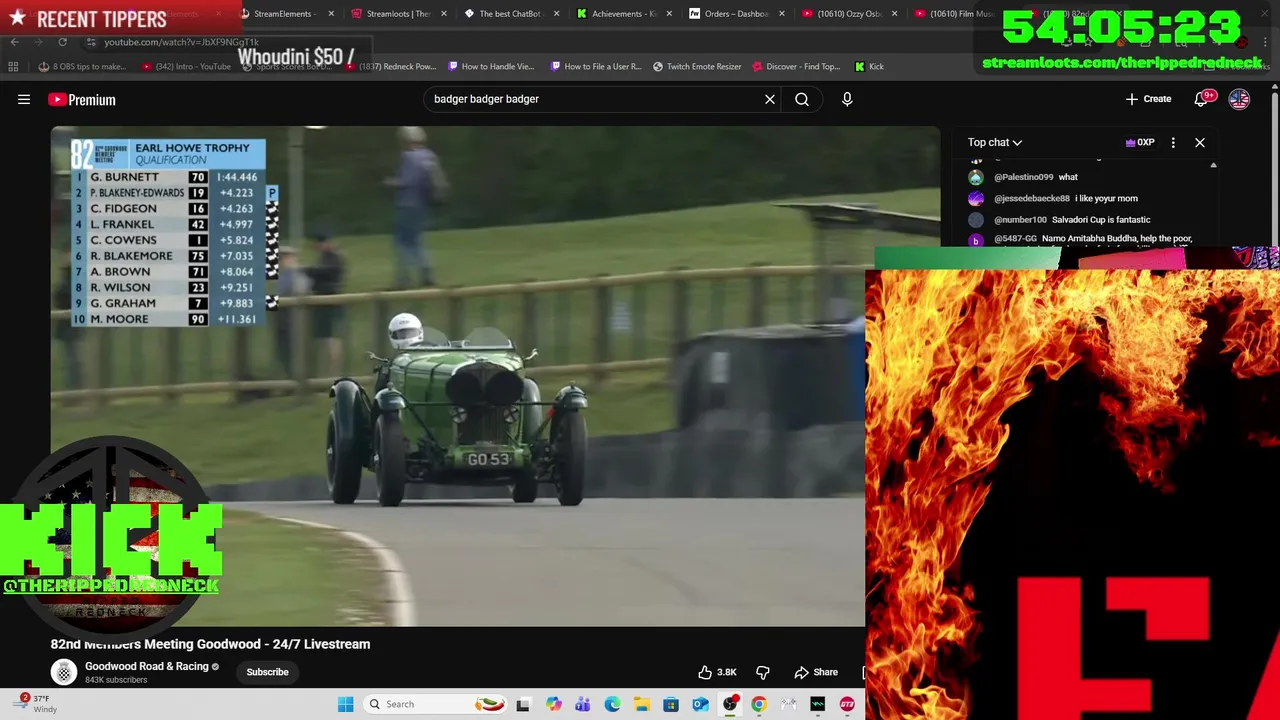Viewport: 1280px width, 720px height.
Task: Open the Kick bookmark
Action: click(869, 67)
